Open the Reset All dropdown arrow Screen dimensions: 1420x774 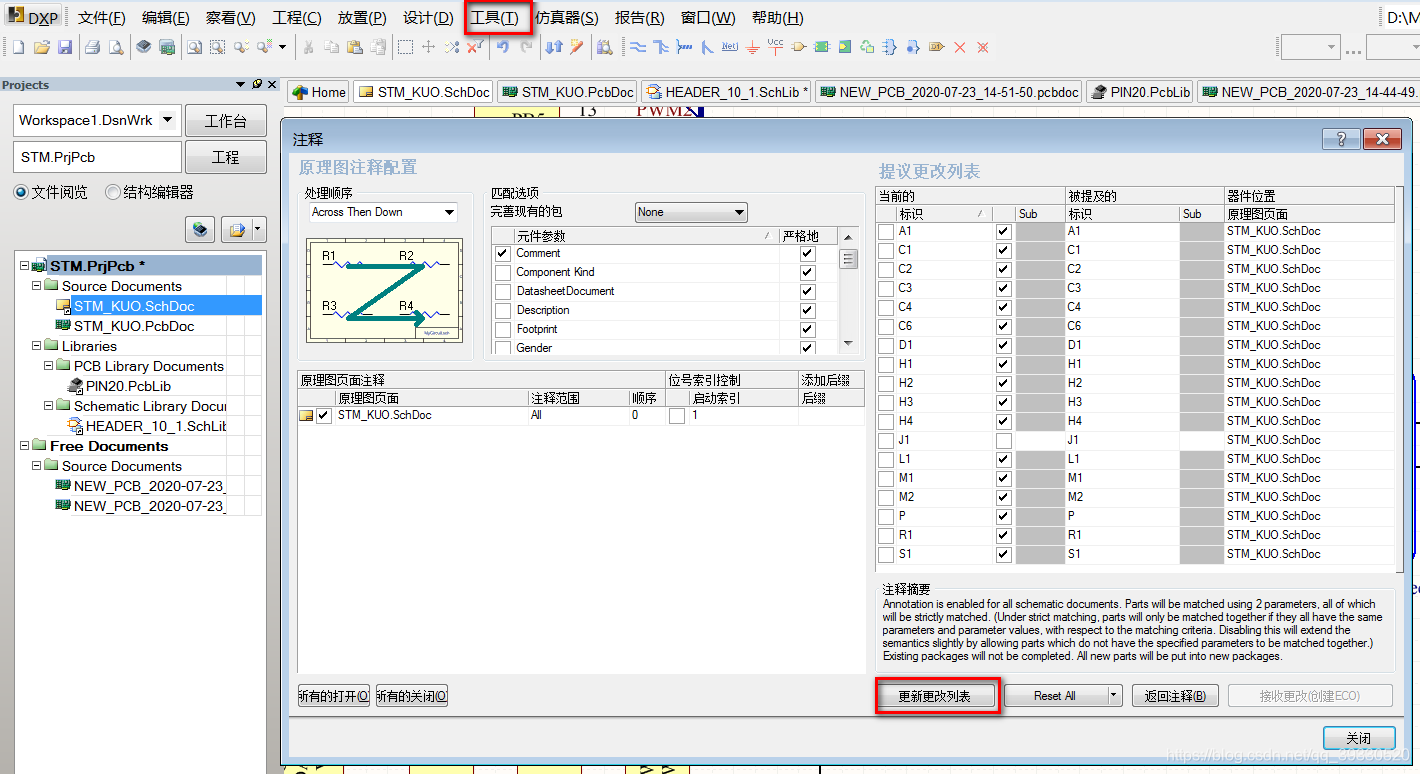point(1114,696)
